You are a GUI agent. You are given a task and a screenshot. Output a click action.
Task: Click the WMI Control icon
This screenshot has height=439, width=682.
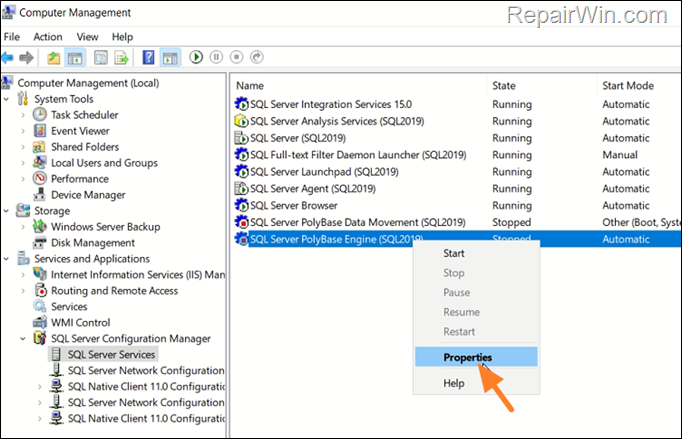[x=40, y=322]
